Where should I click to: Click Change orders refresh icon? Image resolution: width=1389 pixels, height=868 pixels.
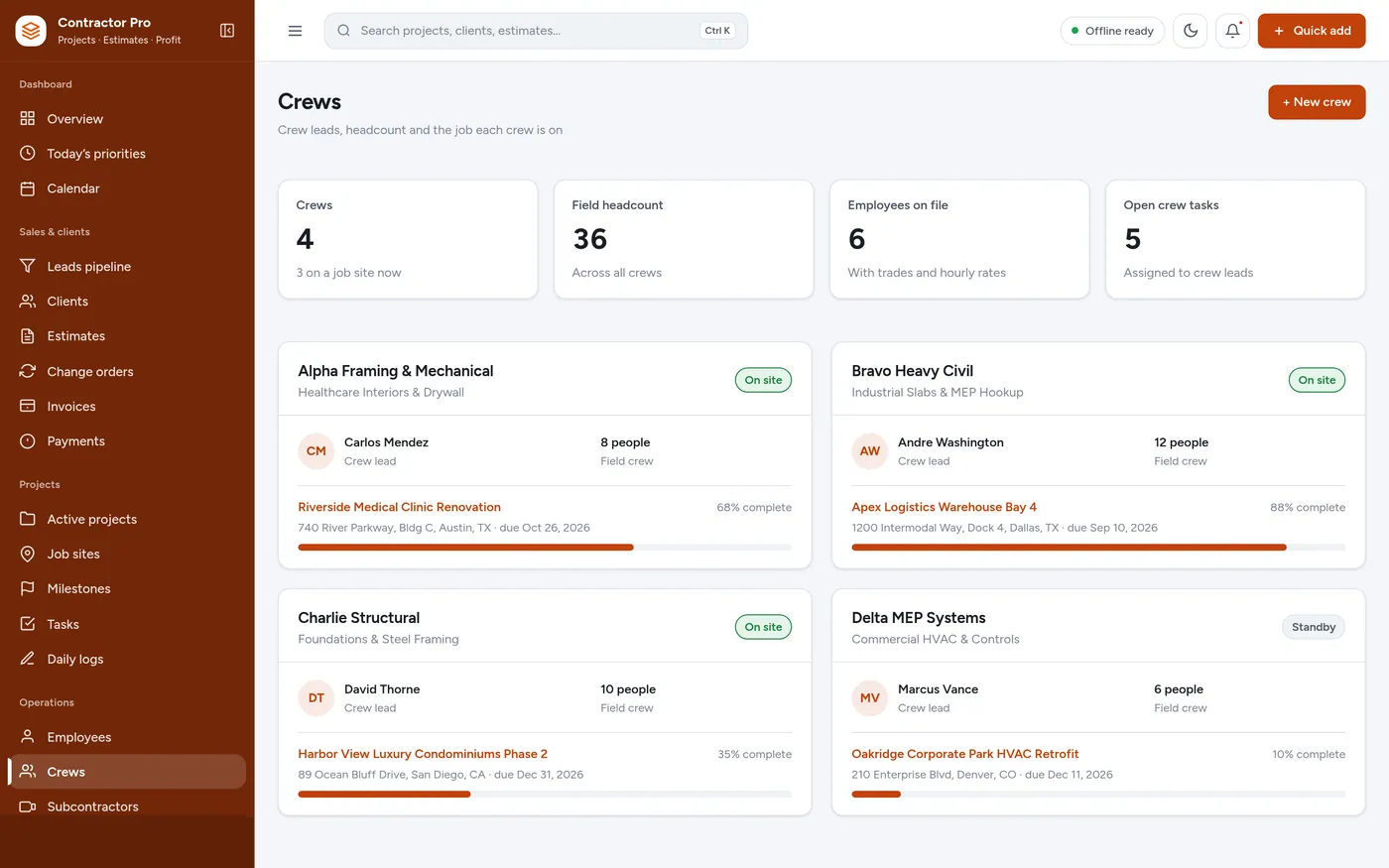pyautogui.click(x=28, y=371)
